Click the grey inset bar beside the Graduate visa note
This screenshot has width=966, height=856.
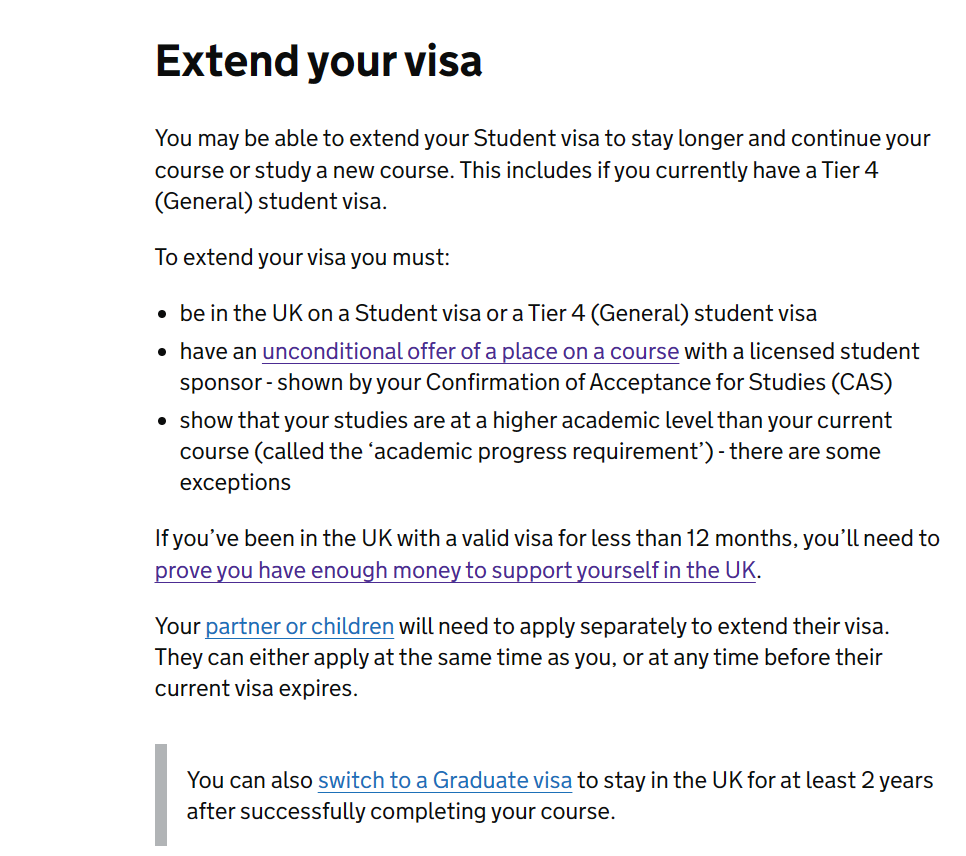coord(161,795)
